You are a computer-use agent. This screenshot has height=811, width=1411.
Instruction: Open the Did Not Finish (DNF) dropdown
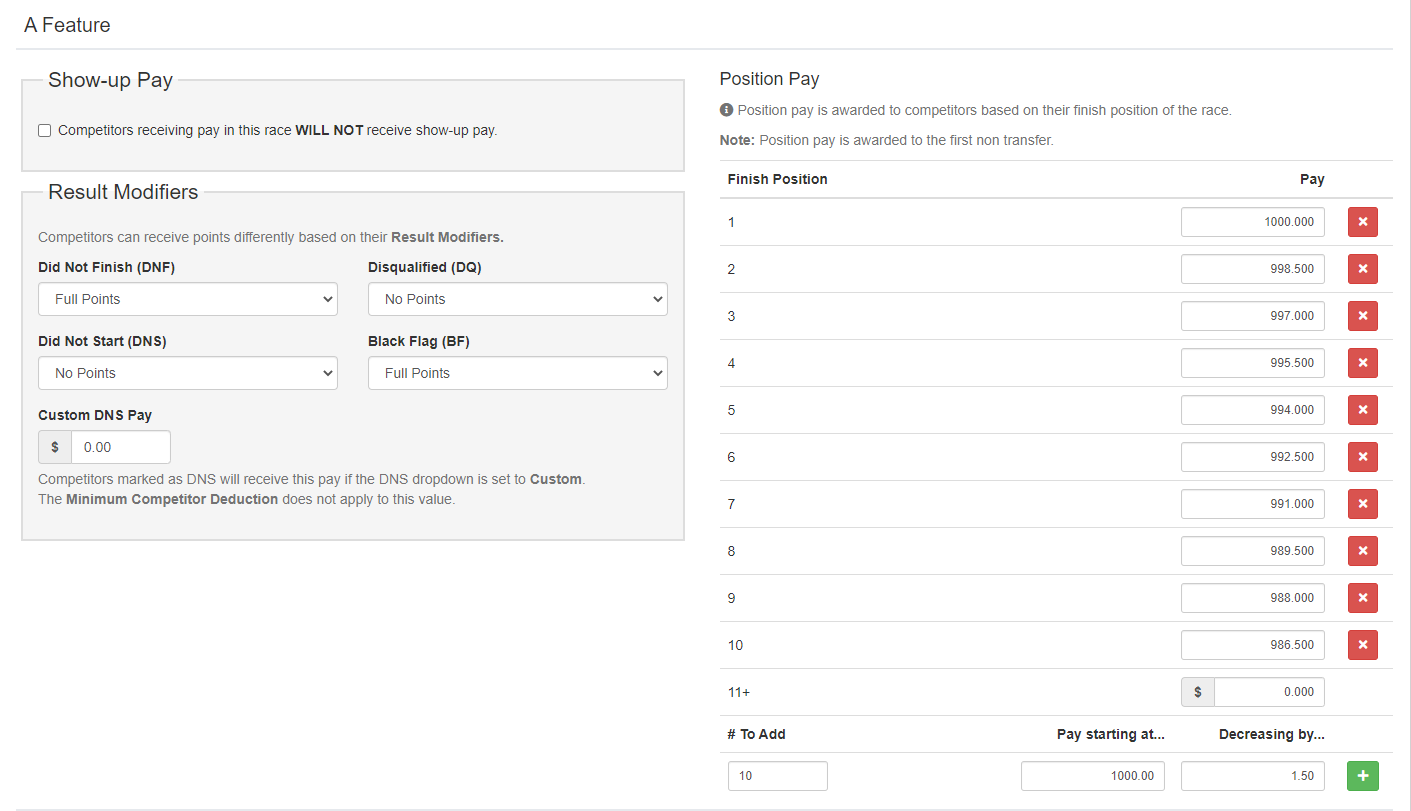[x=188, y=299]
